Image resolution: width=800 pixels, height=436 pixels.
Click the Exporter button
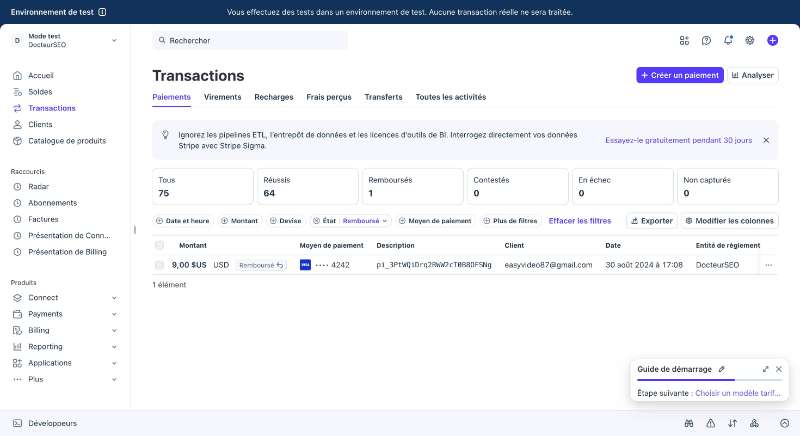point(652,221)
